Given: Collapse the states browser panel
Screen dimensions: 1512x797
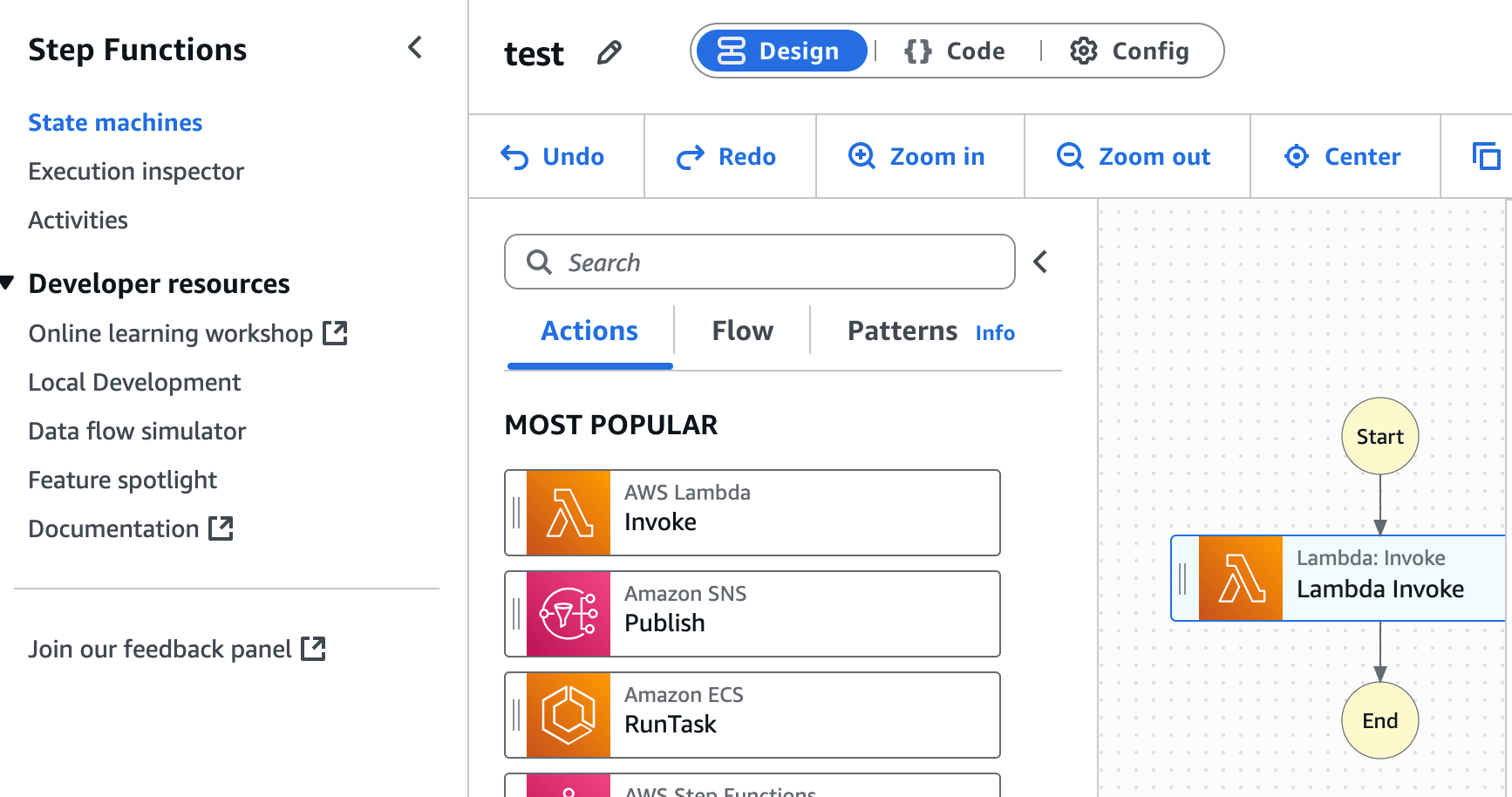Looking at the screenshot, I should point(1040,262).
